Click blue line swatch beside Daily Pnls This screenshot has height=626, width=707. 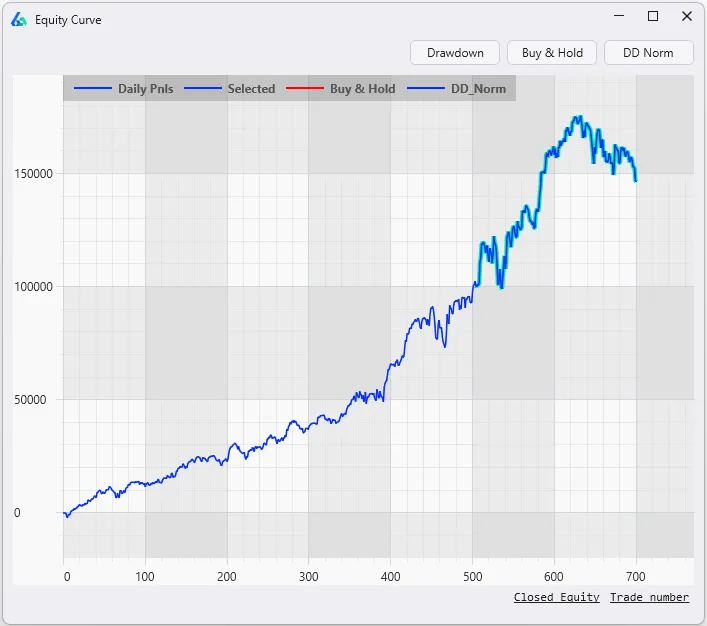pyautogui.click(x=92, y=89)
